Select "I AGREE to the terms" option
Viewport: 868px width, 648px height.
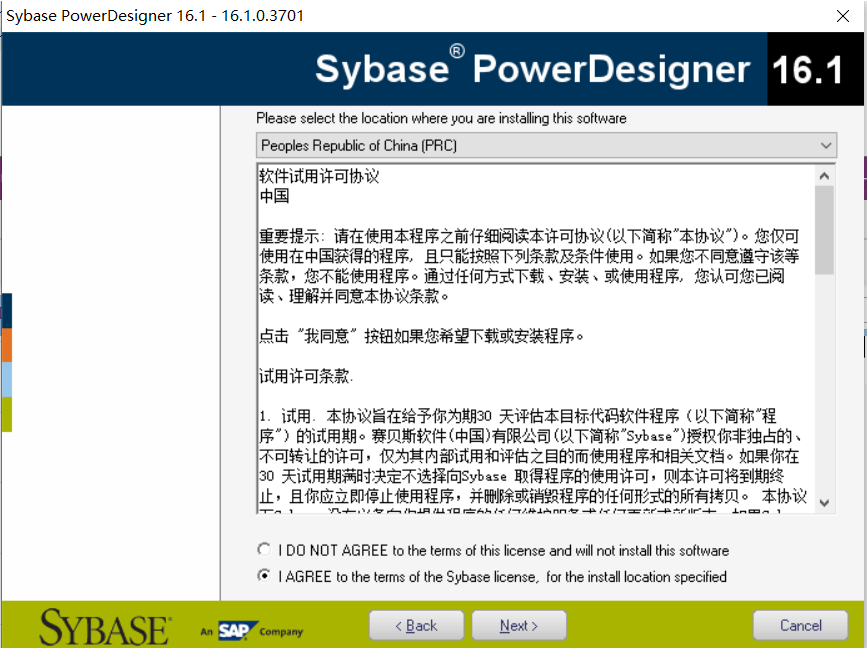[263, 575]
